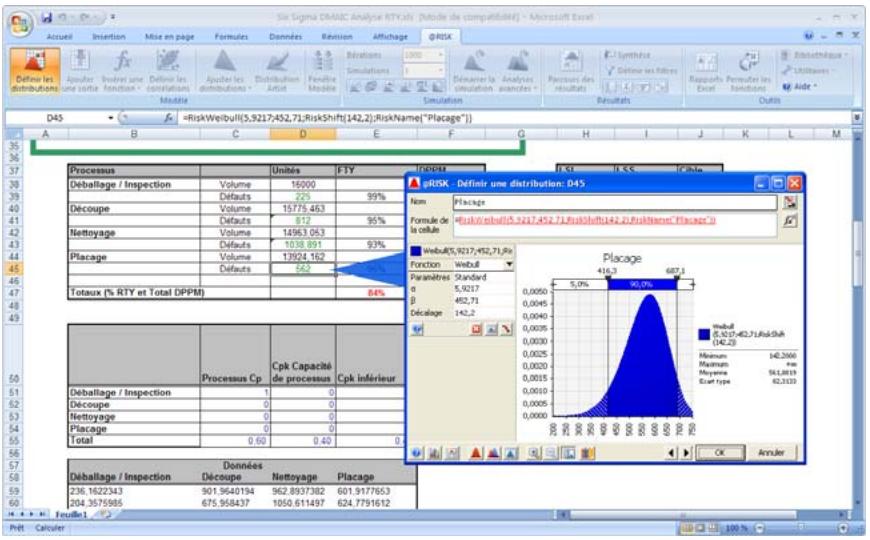The height and width of the screenshot is (540, 870).
Task: Open Ajuster les distributions in the ribbon
Action: pyautogui.click(x=225, y=70)
